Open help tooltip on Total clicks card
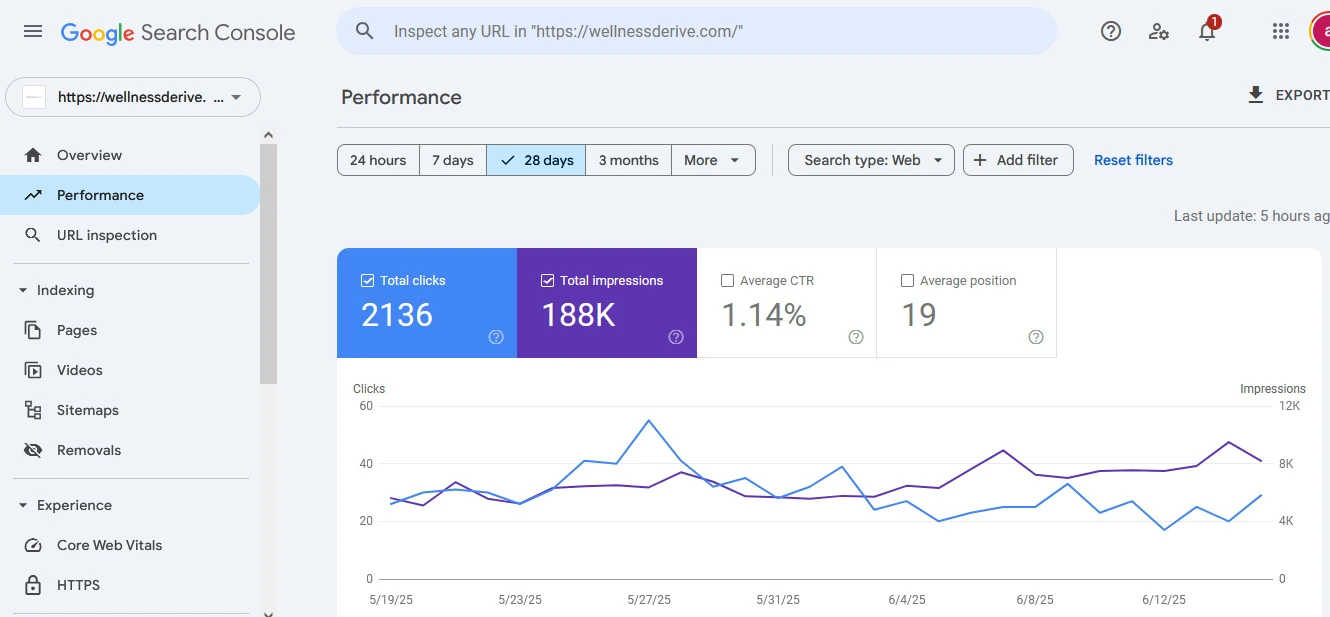Screen dimensions: 1330x617 tap(496, 337)
